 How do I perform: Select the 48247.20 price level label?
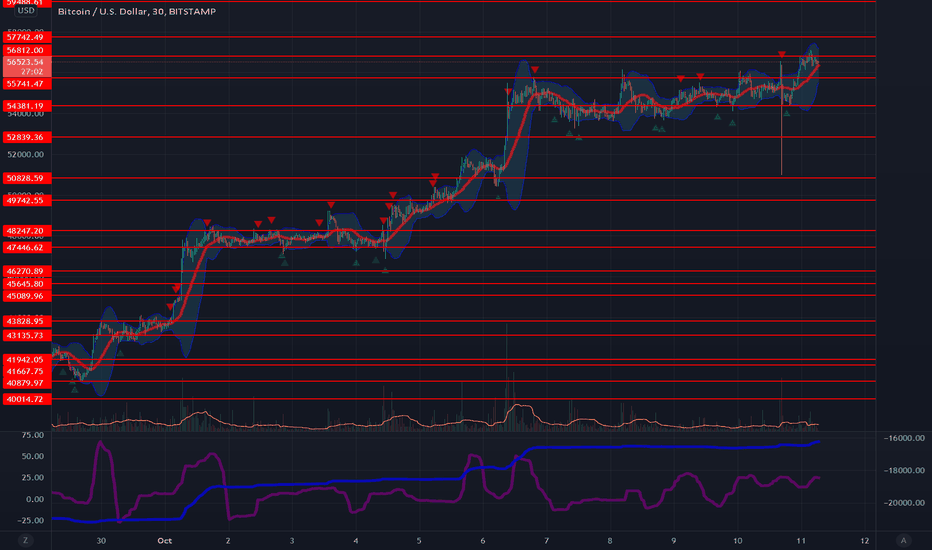click(x=27, y=231)
